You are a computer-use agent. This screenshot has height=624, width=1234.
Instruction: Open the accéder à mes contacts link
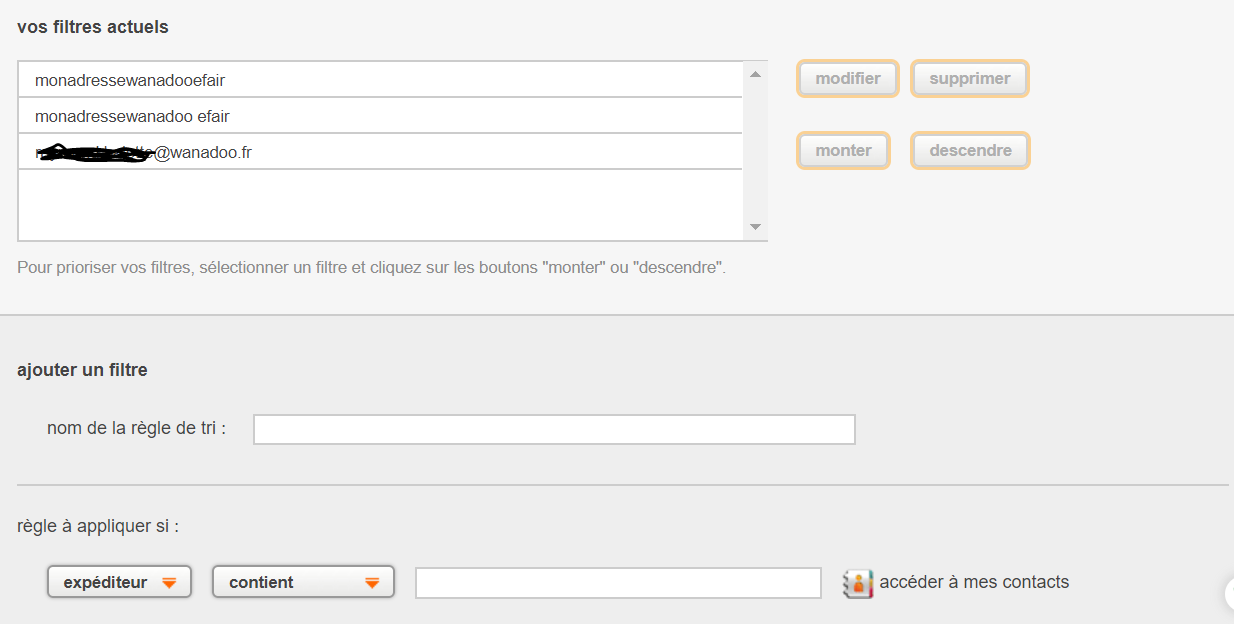(x=974, y=582)
